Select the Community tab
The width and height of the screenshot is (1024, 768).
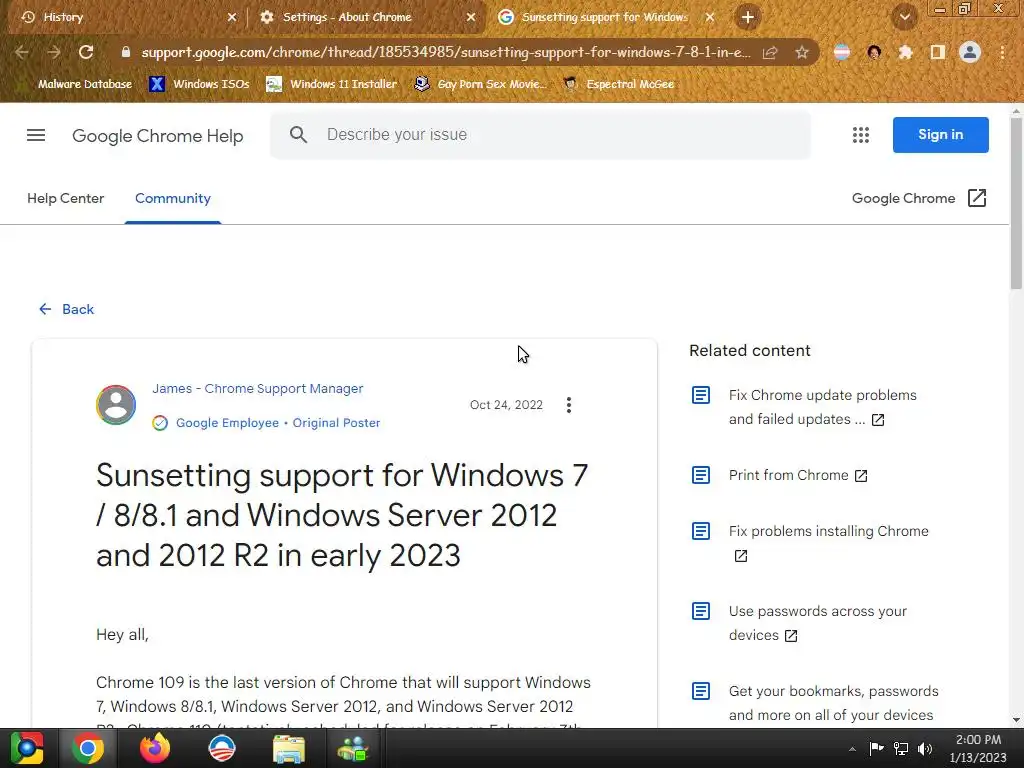coord(172,199)
